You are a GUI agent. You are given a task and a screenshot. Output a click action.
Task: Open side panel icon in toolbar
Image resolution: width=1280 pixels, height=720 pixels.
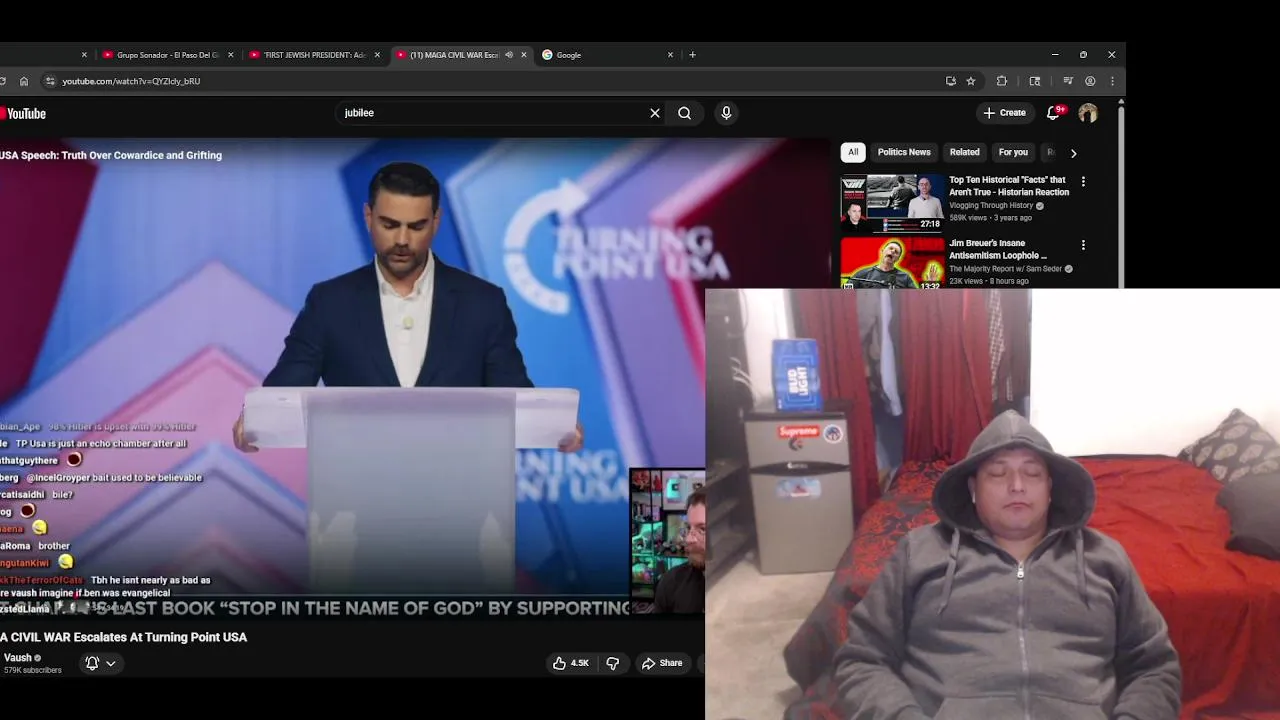pos(1034,81)
